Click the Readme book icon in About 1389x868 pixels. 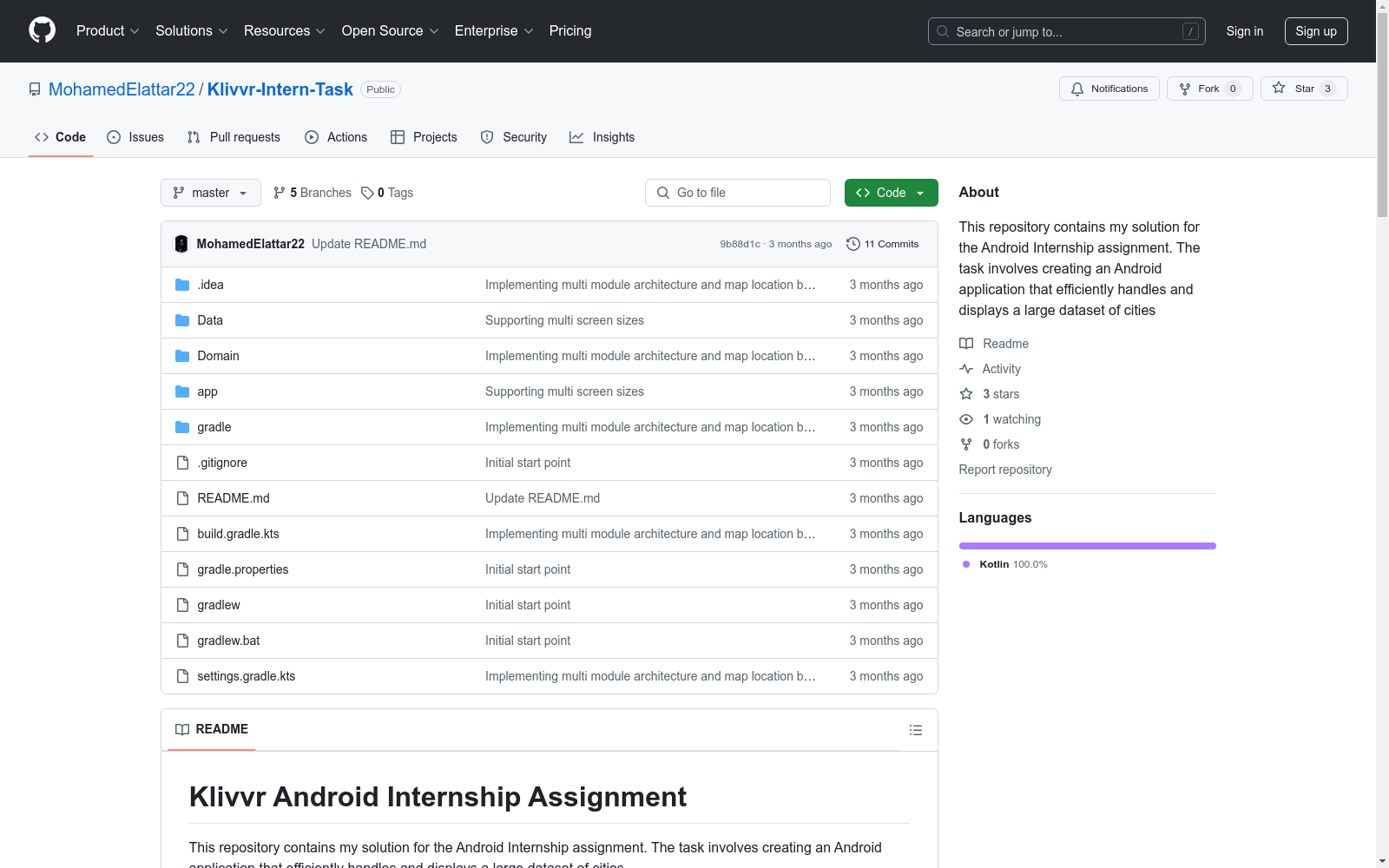[966, 344]
